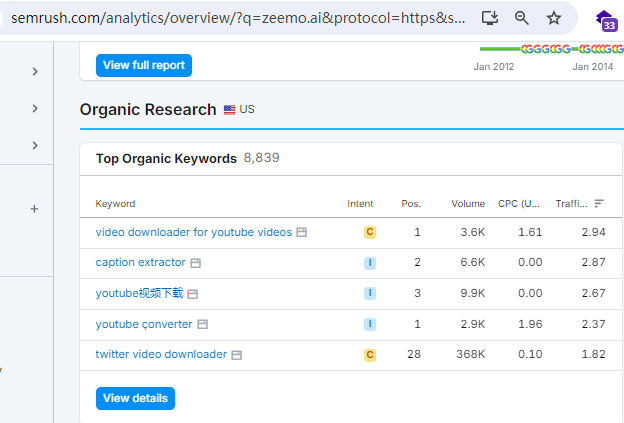Click the 0.10 CPC value
The height and width of the screenshot is (423, 624).
[x=530, y=354]
